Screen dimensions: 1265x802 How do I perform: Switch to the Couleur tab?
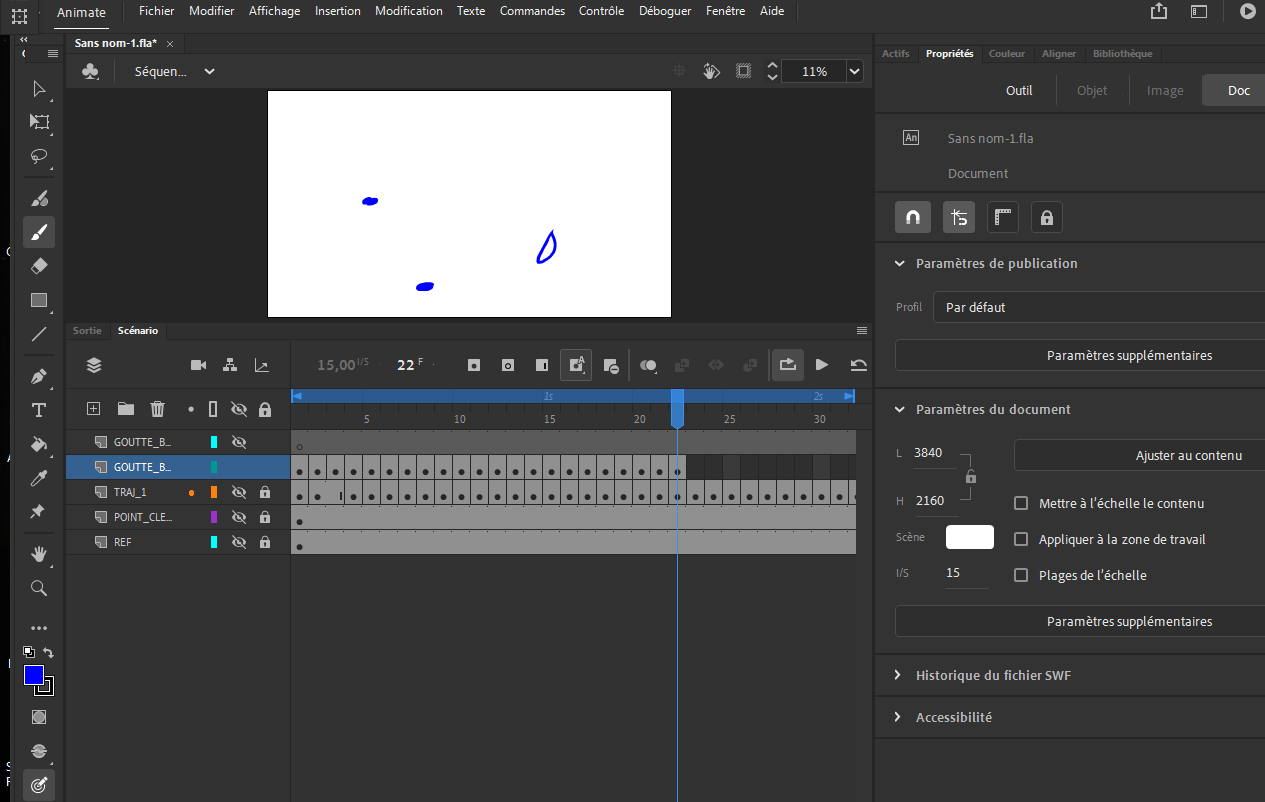1007,54
